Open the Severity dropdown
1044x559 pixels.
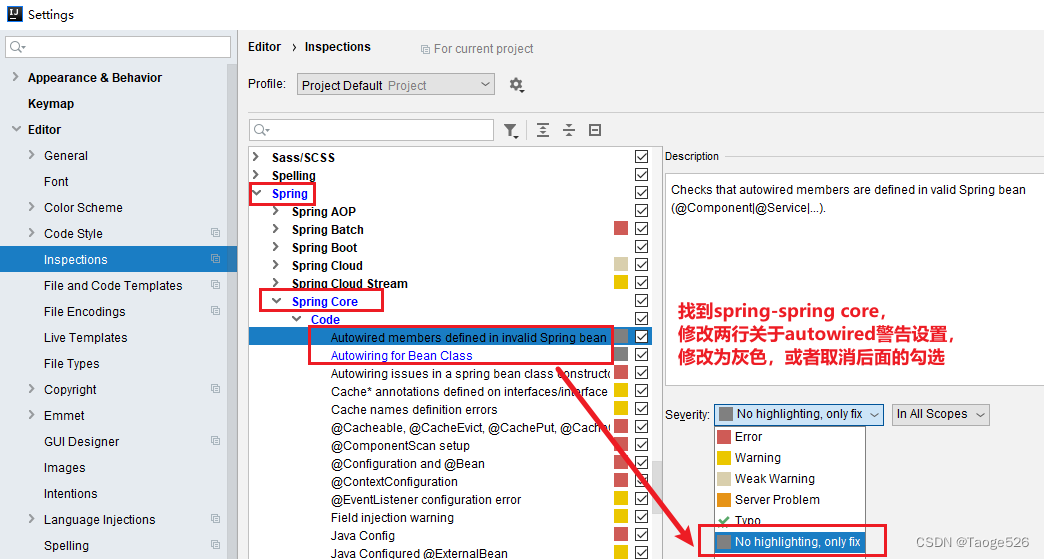point(799,414)
